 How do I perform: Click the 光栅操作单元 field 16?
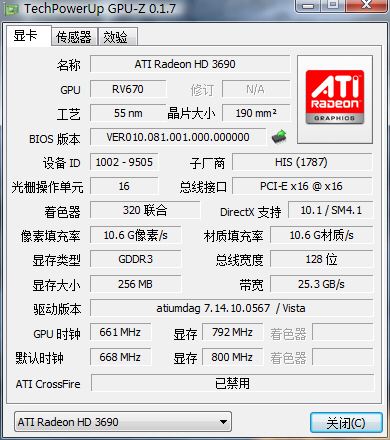coord(124,186)
